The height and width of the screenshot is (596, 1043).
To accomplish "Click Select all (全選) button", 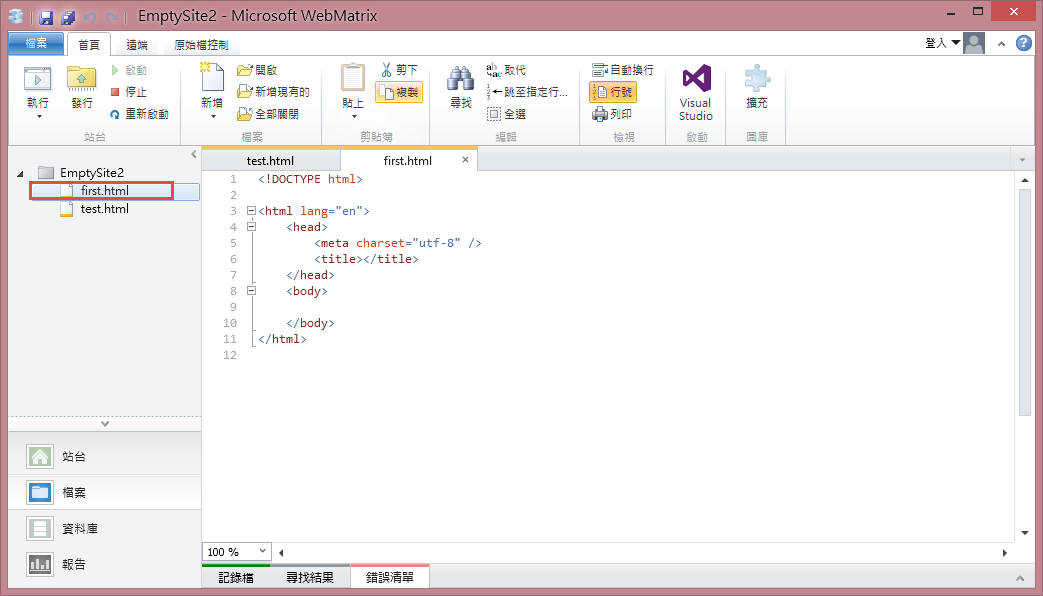I will (x=507, y=114).
